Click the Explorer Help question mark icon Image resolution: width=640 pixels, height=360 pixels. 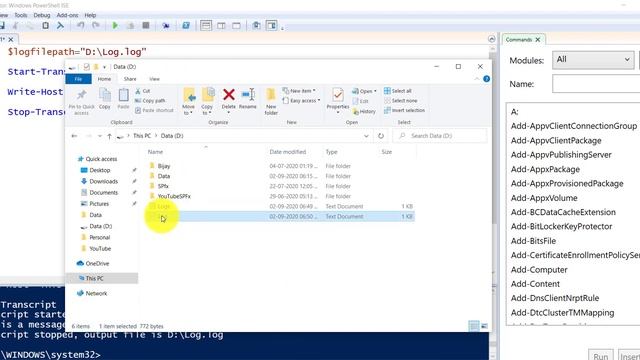[487, 79]
